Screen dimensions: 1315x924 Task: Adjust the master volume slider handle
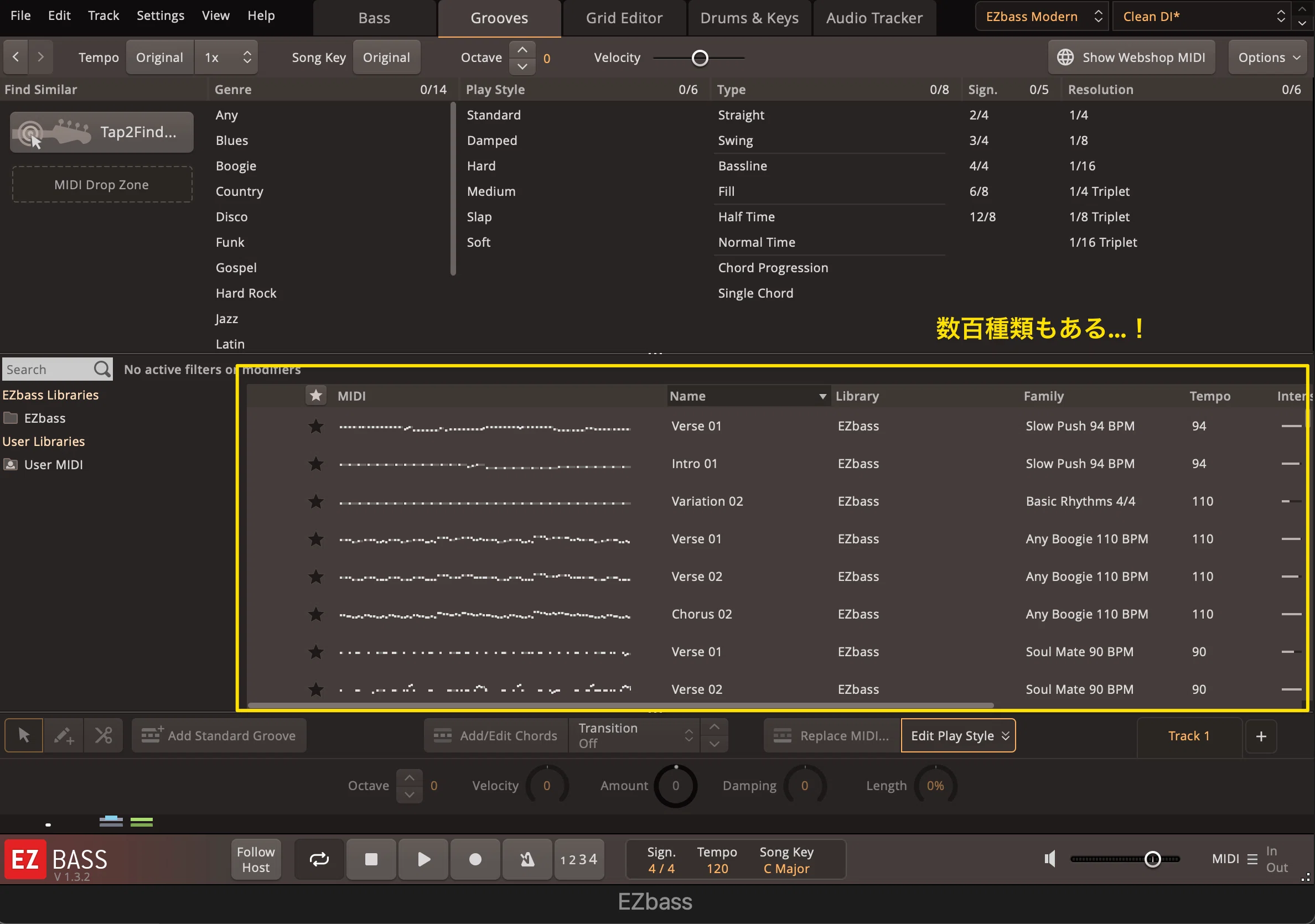click(1152, 859)
